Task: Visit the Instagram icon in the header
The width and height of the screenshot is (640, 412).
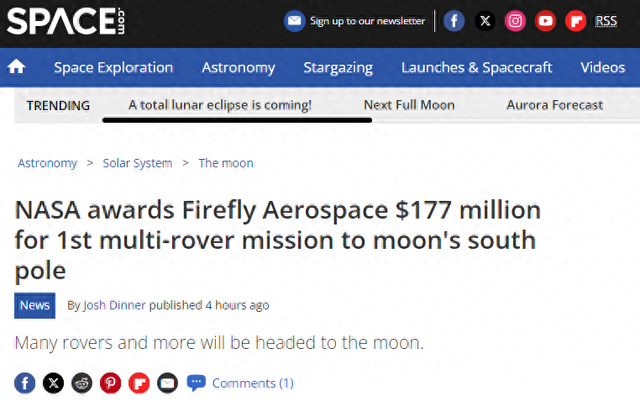Action: [x=515, y=21]
